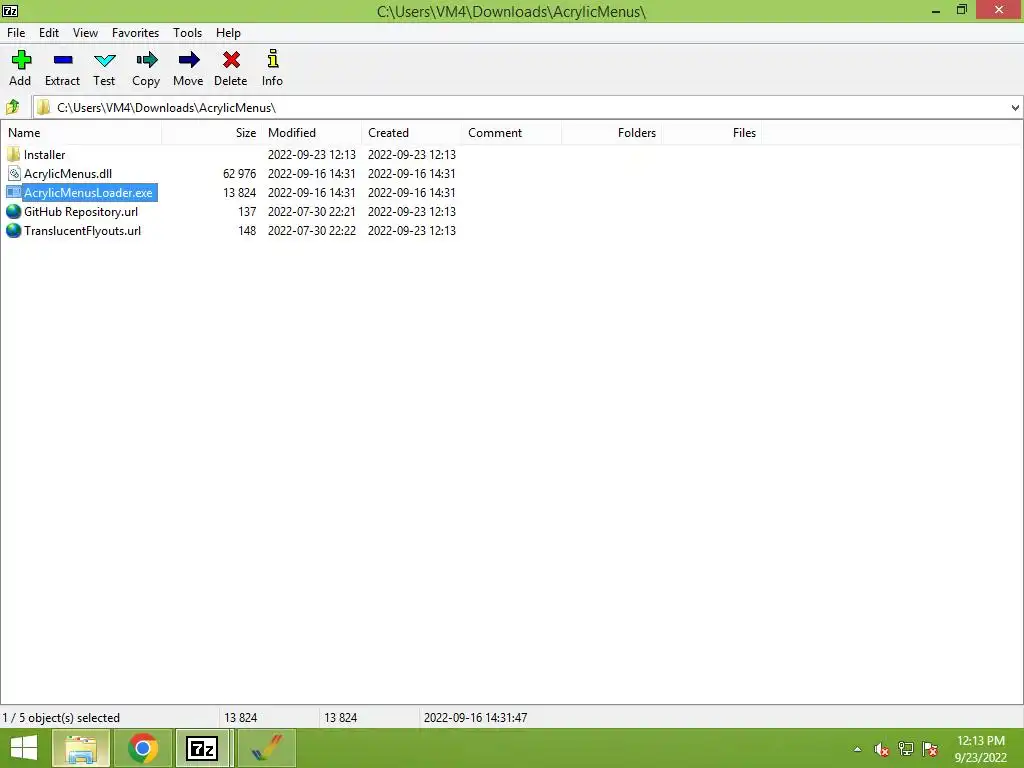
Task: Click the size value 148
Action: point(247,231)
